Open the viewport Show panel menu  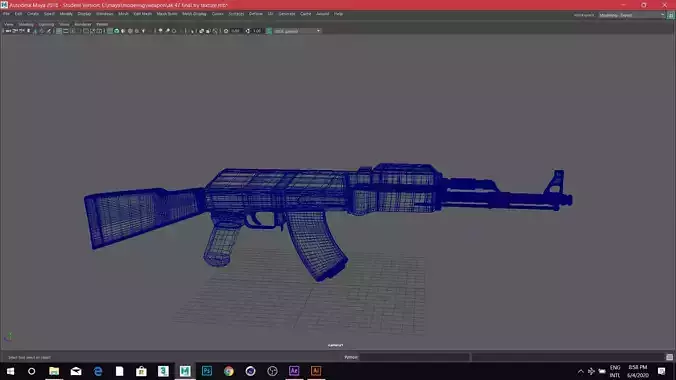point(64,25)
